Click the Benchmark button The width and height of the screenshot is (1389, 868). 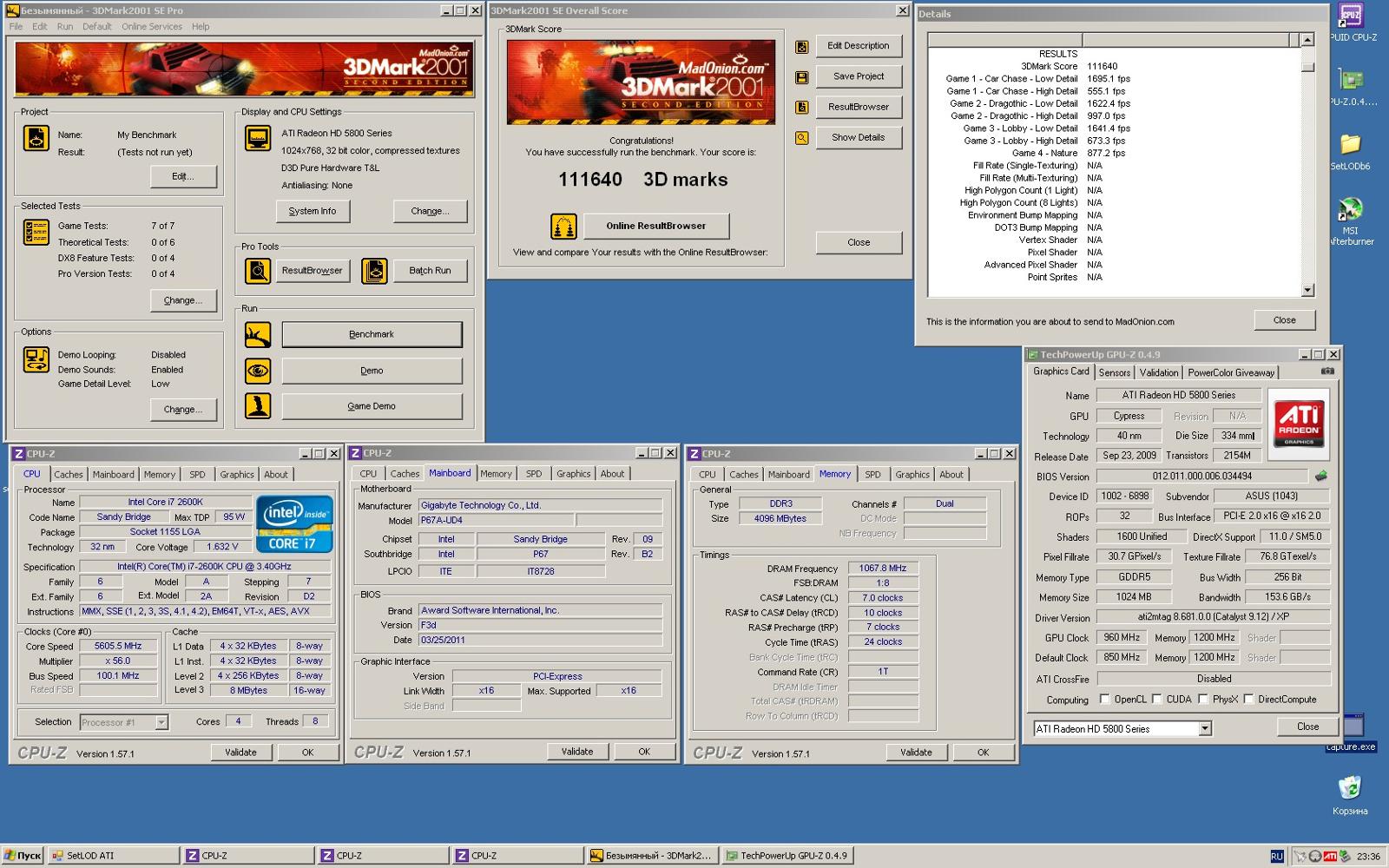(x=372, y=334)
